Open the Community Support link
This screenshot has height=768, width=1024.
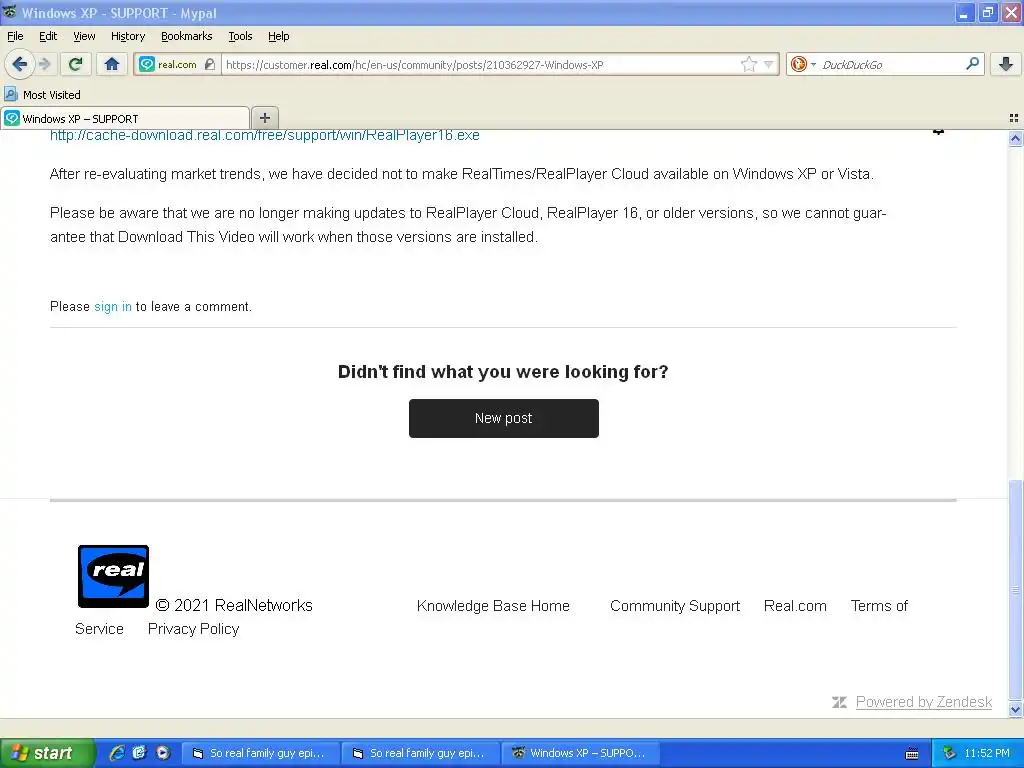pos(675,606)
